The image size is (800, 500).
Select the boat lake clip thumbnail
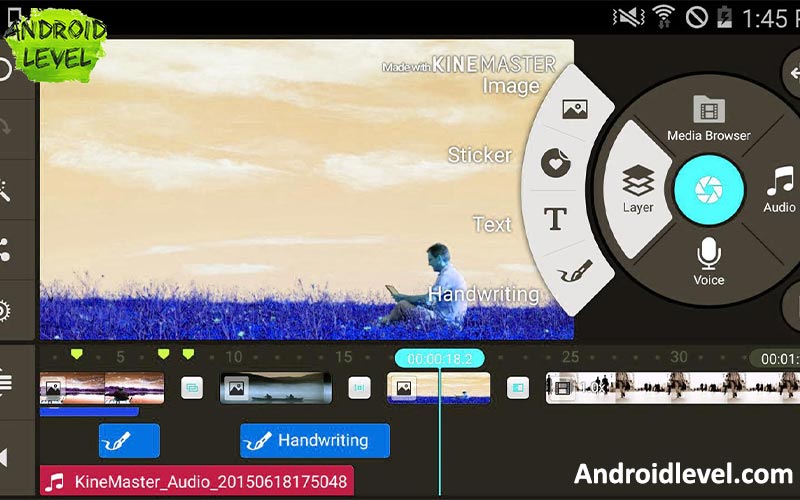click(x=276, y=388)
